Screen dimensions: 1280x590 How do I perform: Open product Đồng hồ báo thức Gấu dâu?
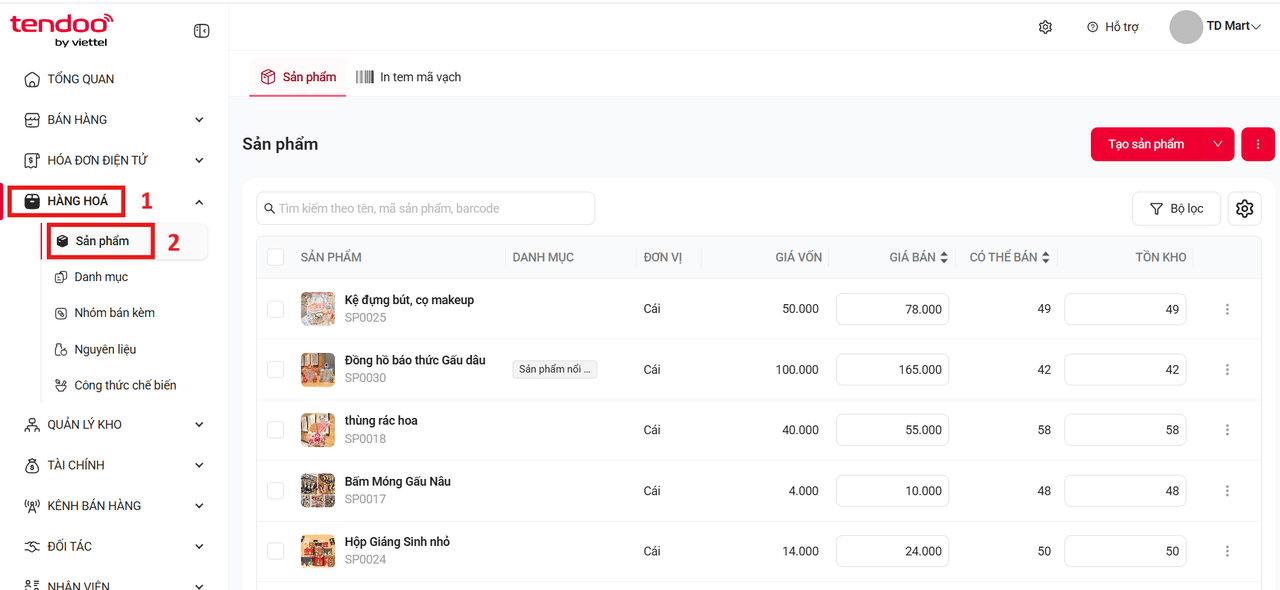415,360
